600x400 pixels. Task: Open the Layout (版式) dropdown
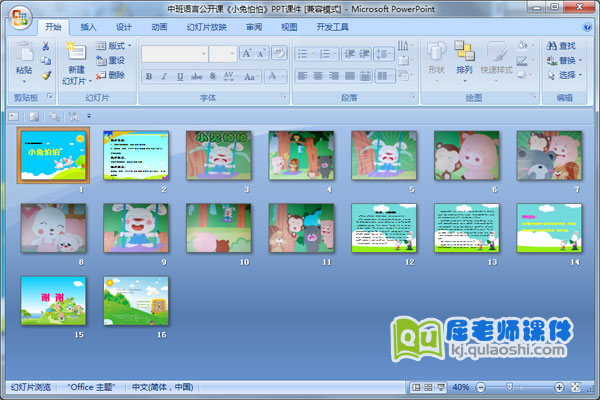click(114, 46)
